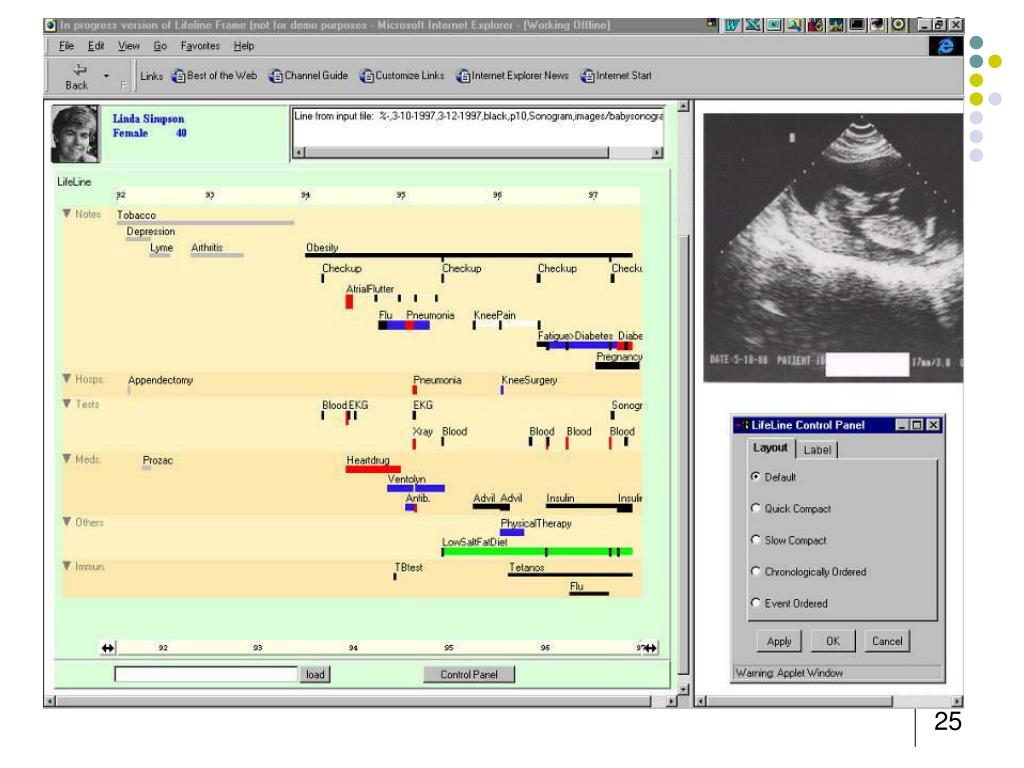Collapse the Notes facet
This screenshot has width=1024, height=768.
[67, 214]
